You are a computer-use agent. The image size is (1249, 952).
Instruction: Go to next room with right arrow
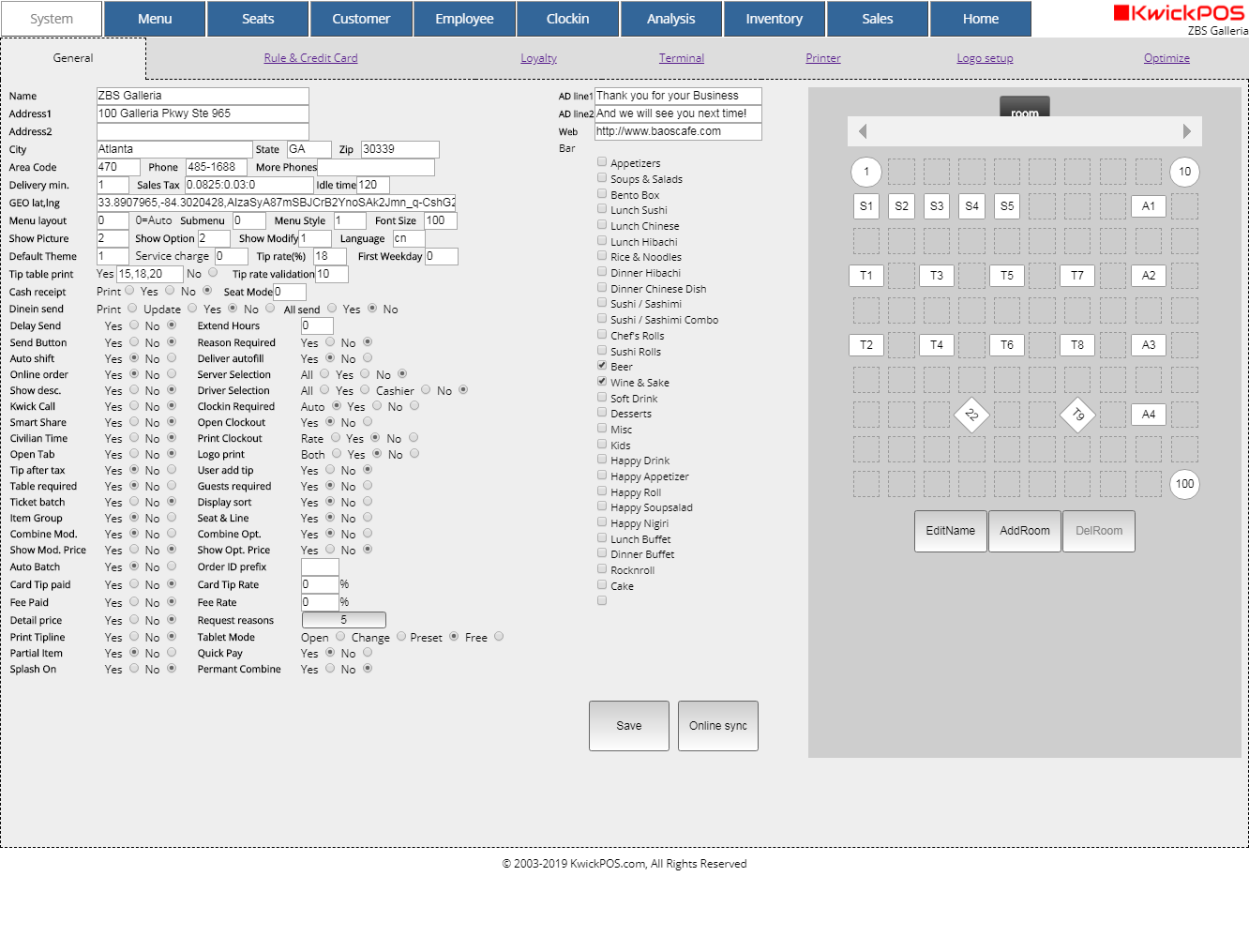1187,131
